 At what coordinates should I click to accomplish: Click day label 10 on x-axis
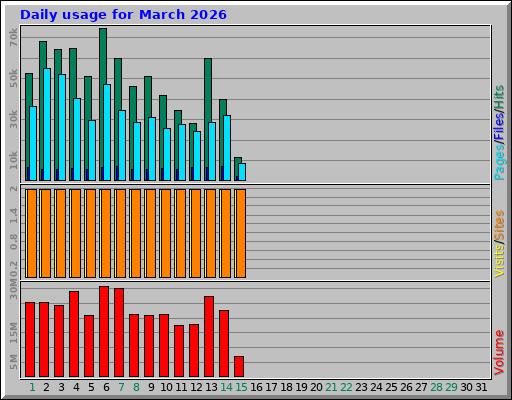click(166, 387)
